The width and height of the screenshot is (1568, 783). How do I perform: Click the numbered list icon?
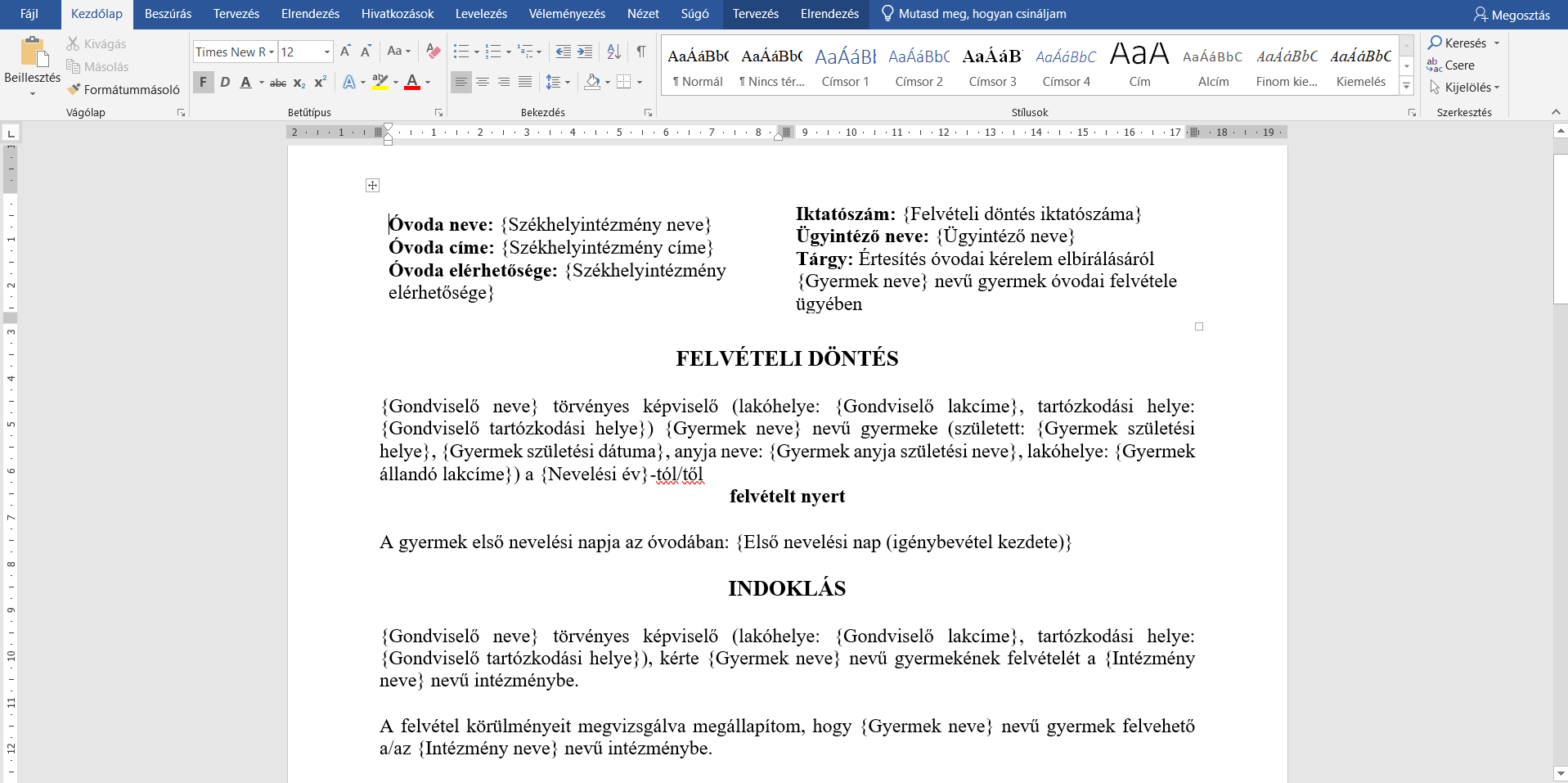[x=492, y=52]
